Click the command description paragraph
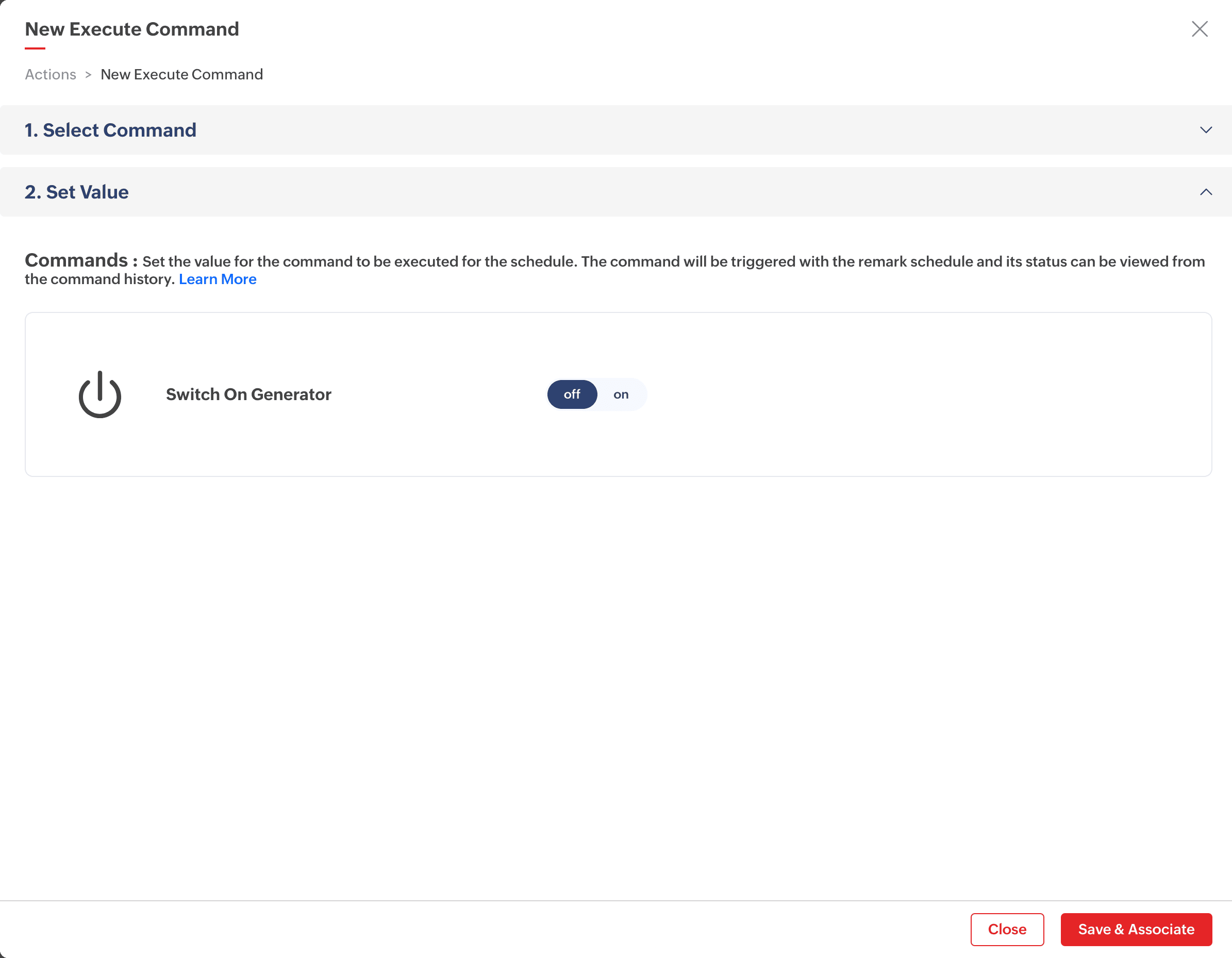Image resolution: width=1232 pixels, height=958 pixels. point(621,262)
